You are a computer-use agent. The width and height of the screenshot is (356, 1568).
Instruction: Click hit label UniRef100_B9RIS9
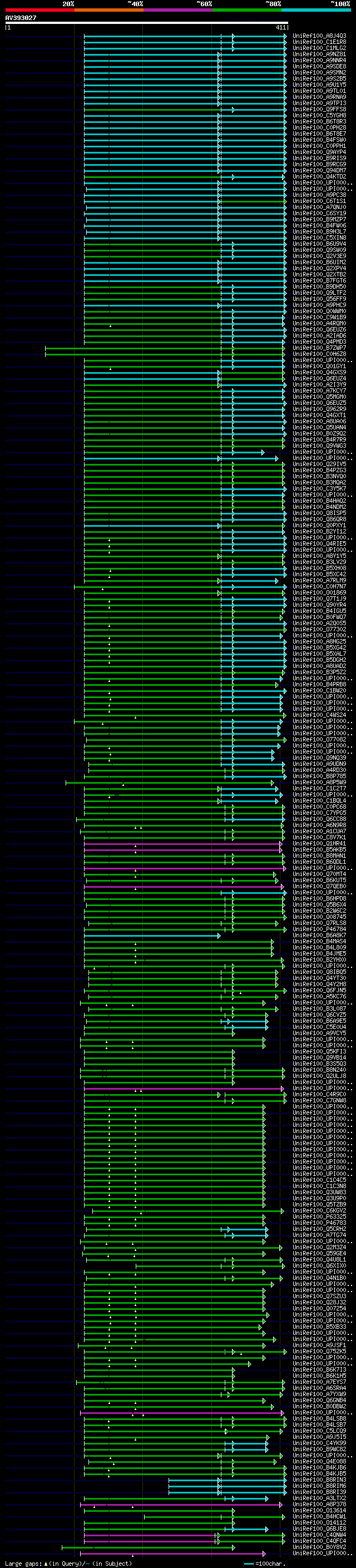tap(319, 159)
